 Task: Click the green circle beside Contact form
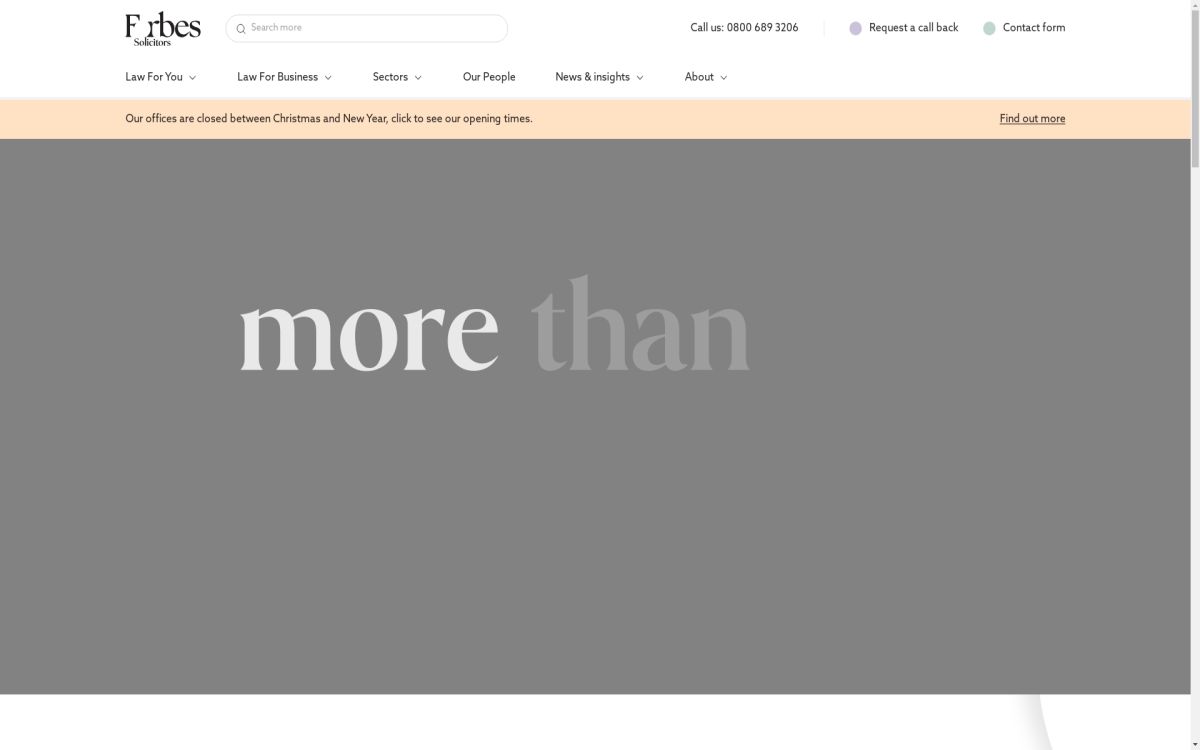click(990, 28)
